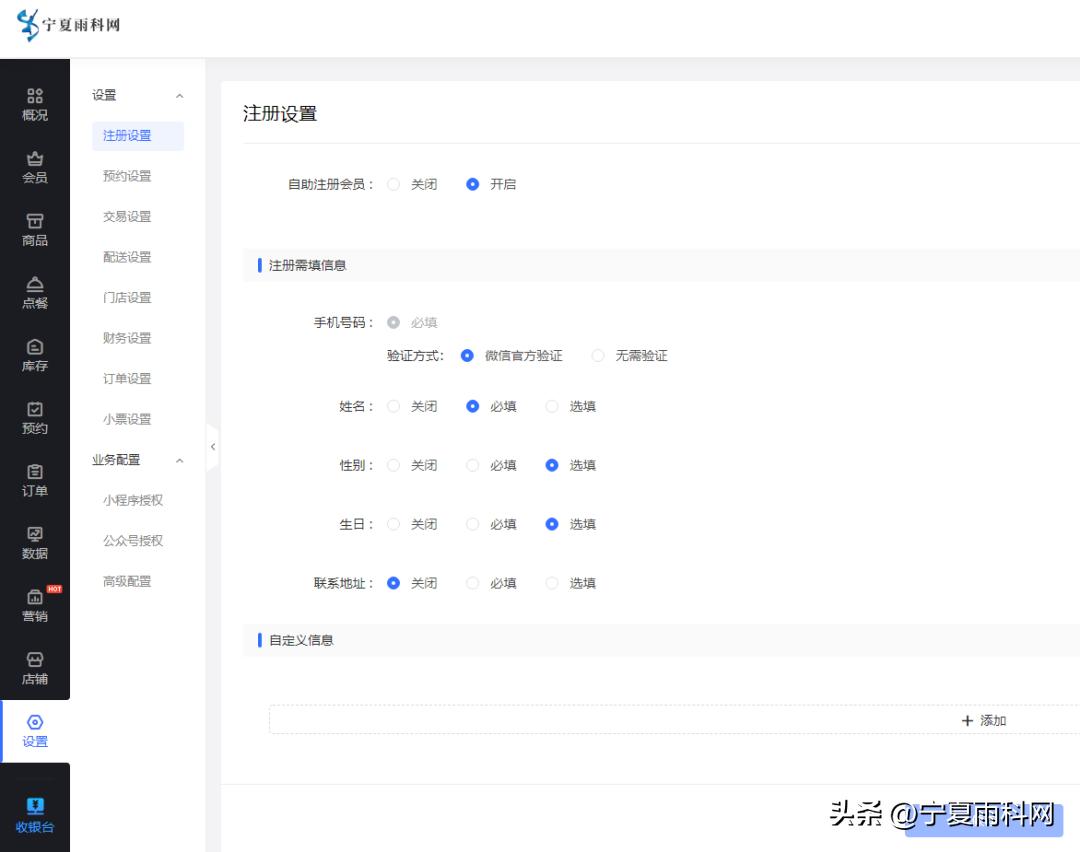Enable 自助注册会员 by selecting 开启
The width and height of the screenshot is (1080, 852).
(472, 184)
